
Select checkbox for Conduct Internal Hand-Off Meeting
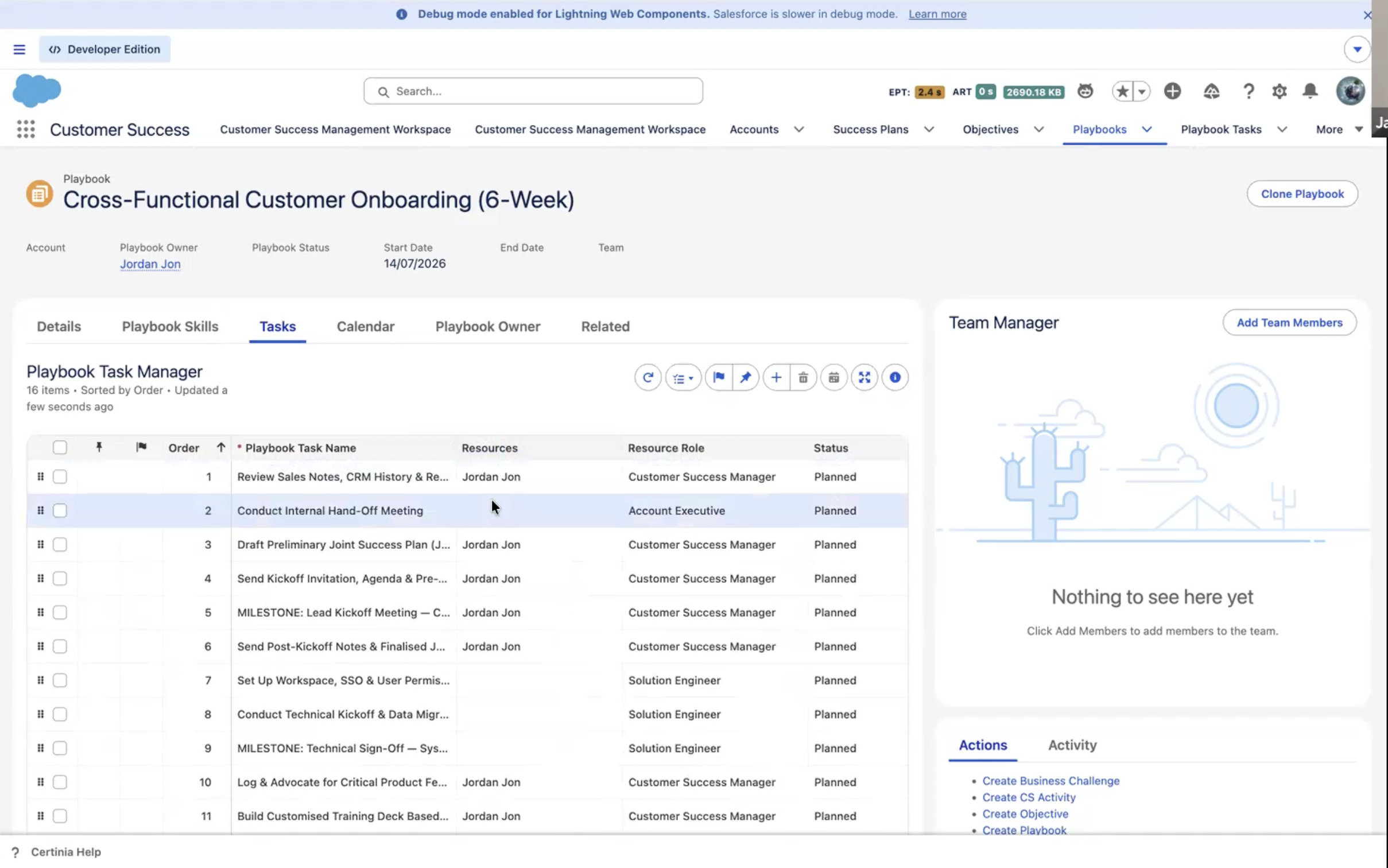tap(60, 510)
